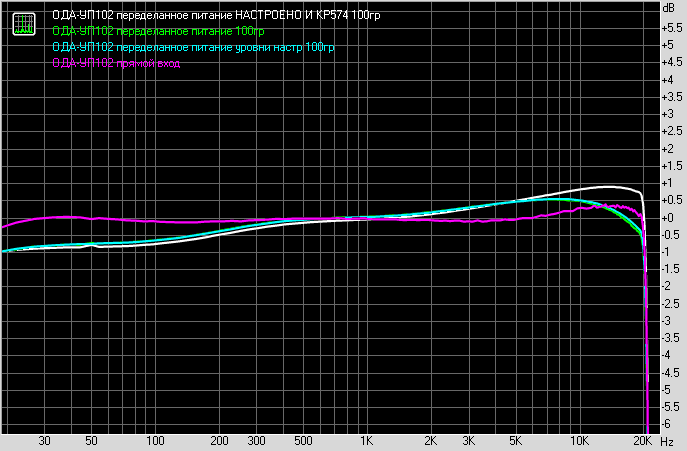This screenshot has height=451, width=687.
Task: Click the 'Hz' axis unit label
Action: (x=667, y=441)
